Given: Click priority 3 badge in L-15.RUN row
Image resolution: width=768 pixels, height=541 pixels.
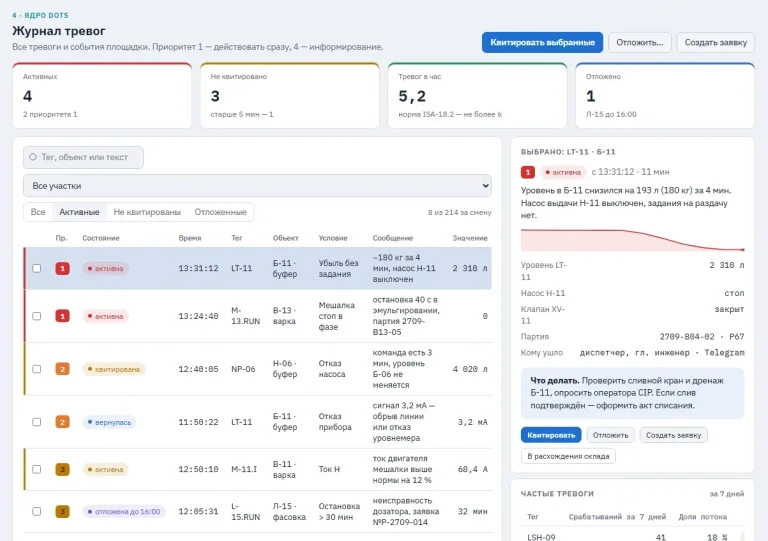Looking at the screenshot, I should coord(62,512).
